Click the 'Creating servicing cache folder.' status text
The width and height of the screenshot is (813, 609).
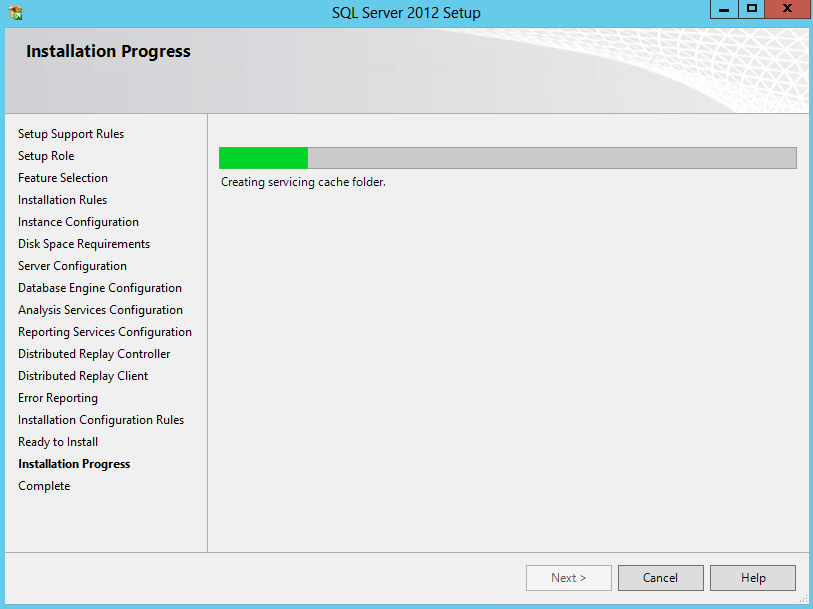(303, 182)
